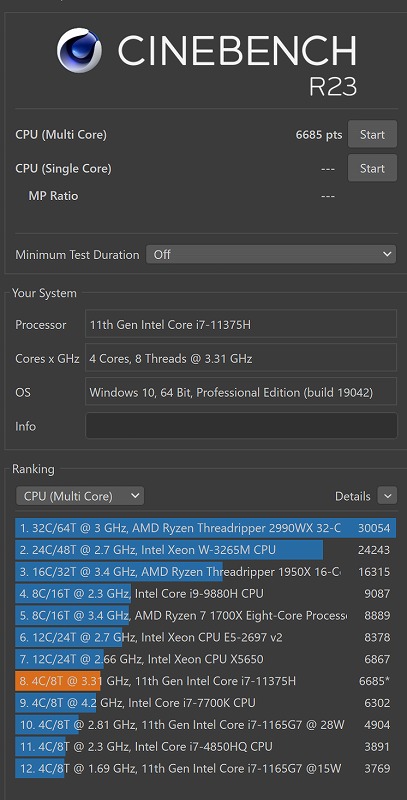407x800 pixels.
Task: Open the CPU (Multi Core) ranking dropdown
Action: pyautogui.click(x=80, y=496)
